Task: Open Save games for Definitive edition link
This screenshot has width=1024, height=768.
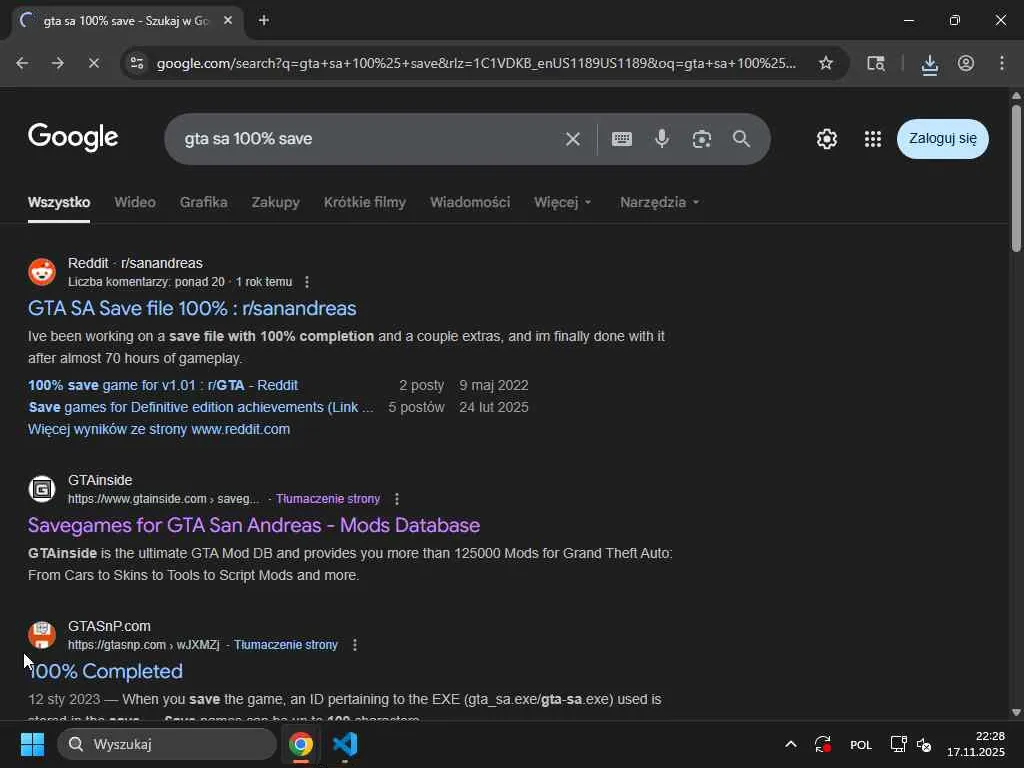Action: point(201,408)
